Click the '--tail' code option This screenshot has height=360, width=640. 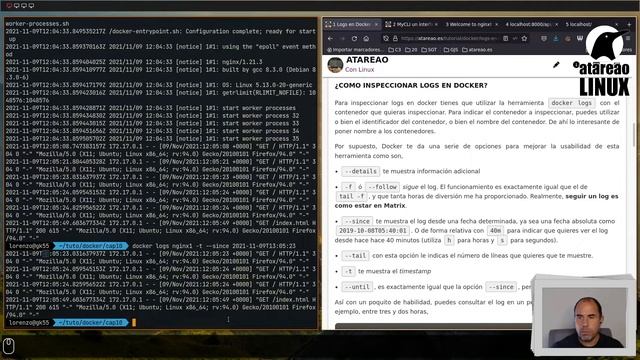point(355,256)
